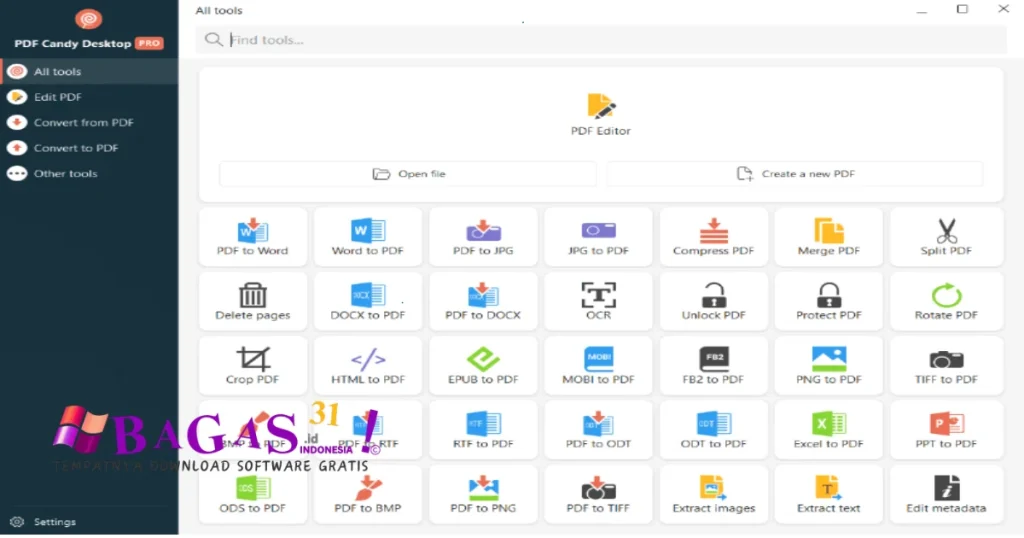This screenshot has width=1024, height=538.
Task: Open the JPG to PDF converter
Action: coord(598,237)
